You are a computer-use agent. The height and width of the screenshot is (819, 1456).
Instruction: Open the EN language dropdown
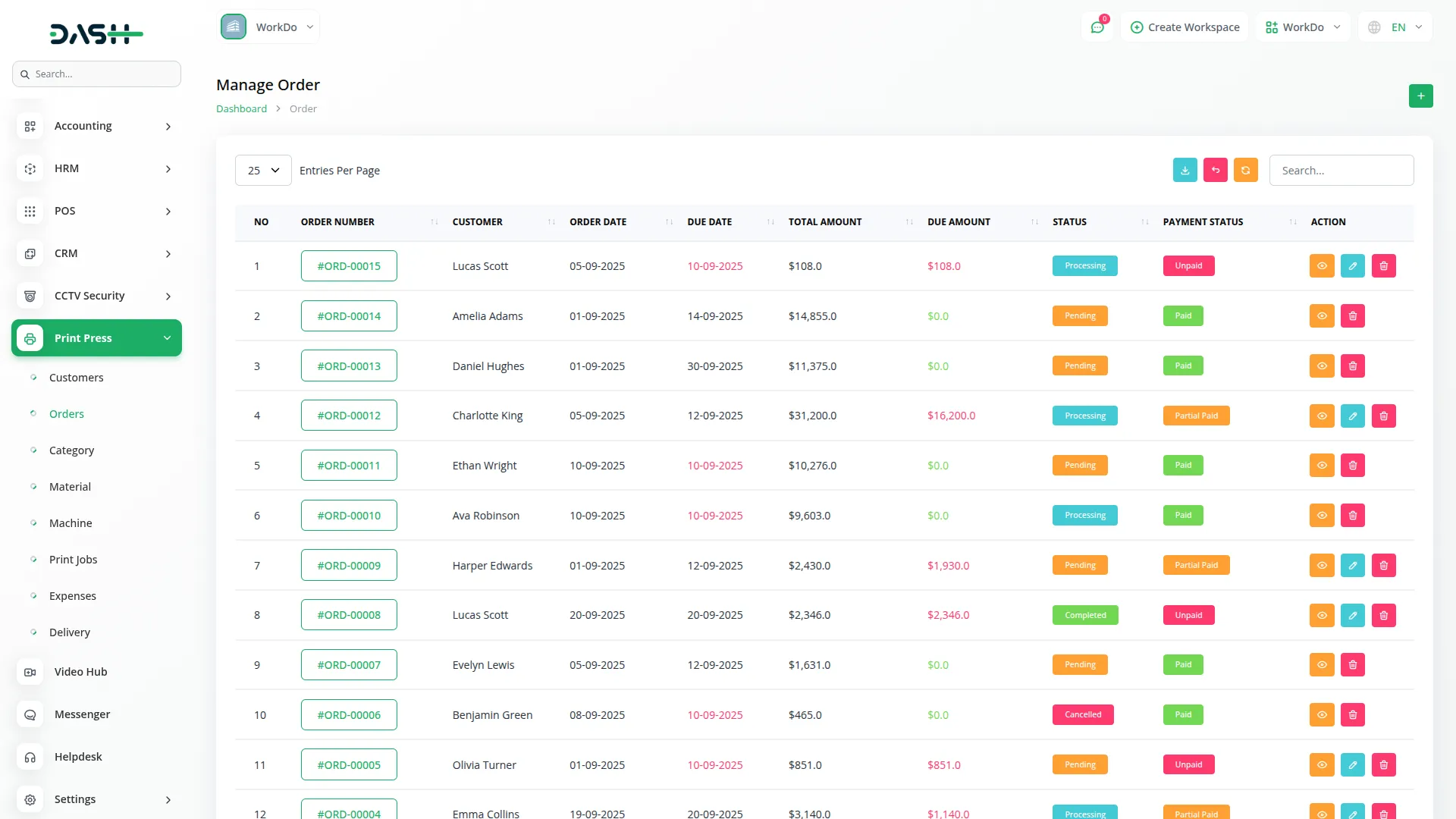[x=1396, y=27]
